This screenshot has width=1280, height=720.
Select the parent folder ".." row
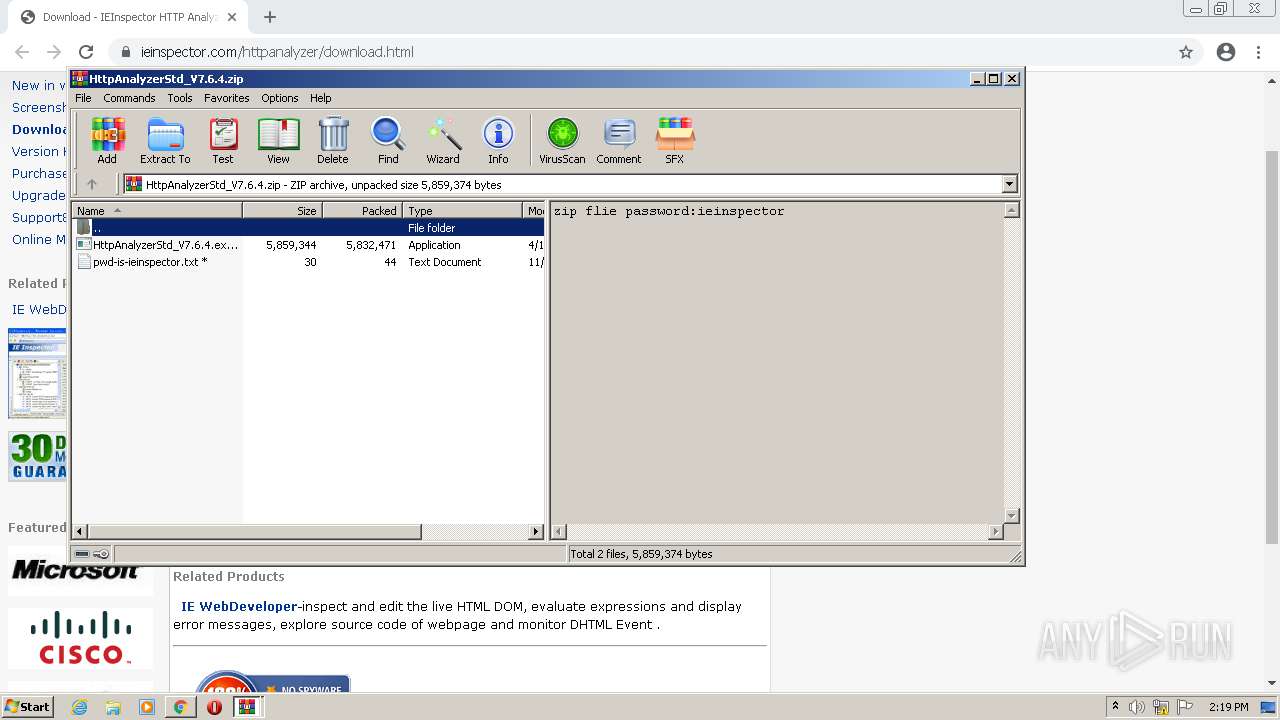(x=308, y=228)
